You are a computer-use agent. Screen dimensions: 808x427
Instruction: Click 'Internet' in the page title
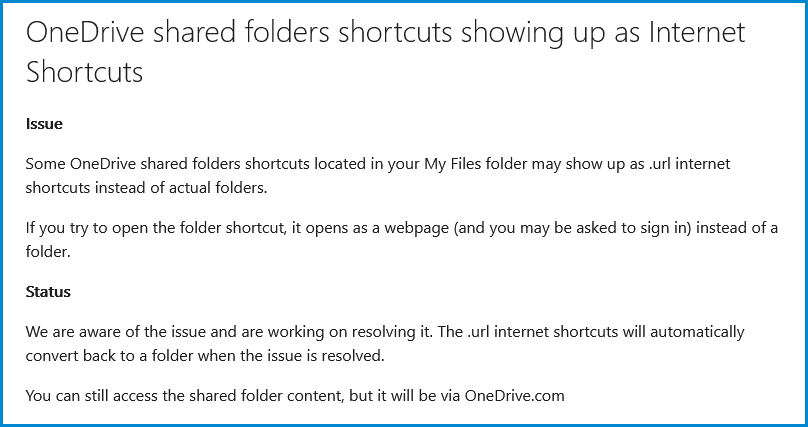(x=697, y=32)
